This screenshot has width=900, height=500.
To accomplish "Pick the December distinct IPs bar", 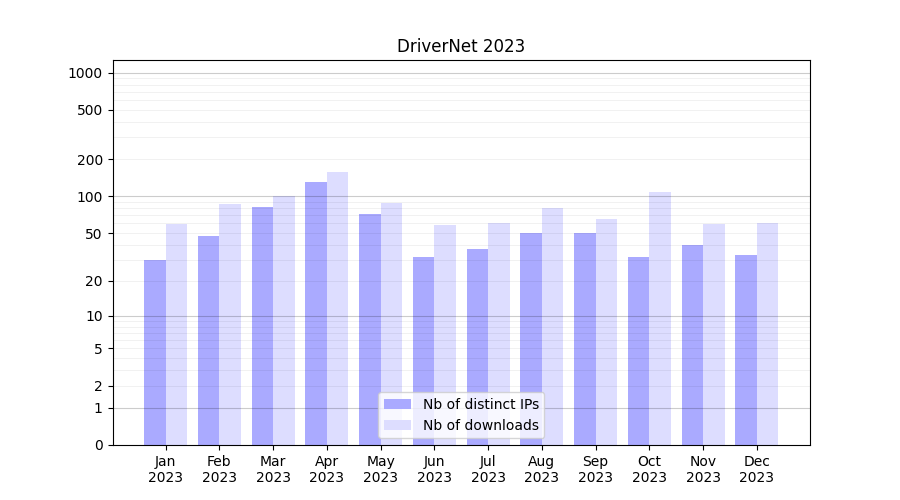I will pyautogui.click(x=746, y=350).
